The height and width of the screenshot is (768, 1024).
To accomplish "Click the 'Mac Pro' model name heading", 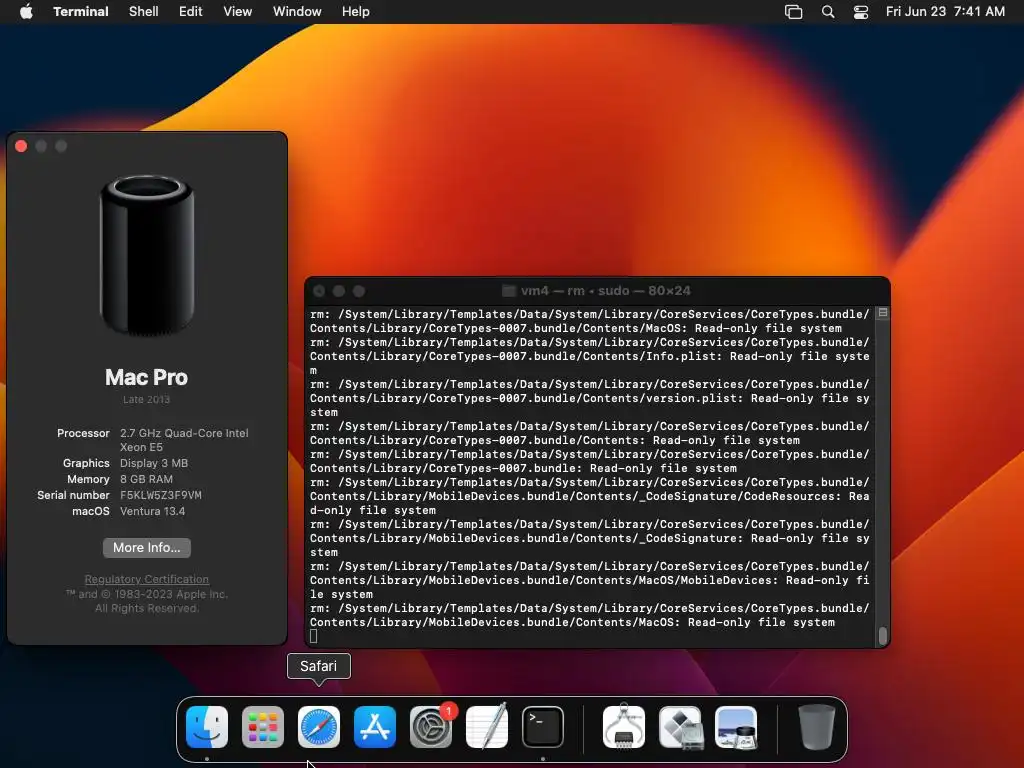I will (x=146, y=377).
